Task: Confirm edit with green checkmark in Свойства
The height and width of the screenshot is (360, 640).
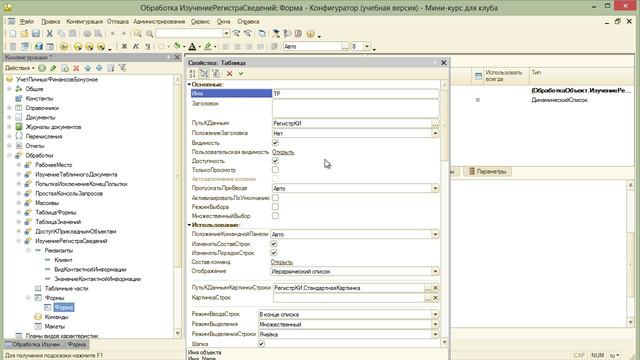Action: 241,73
